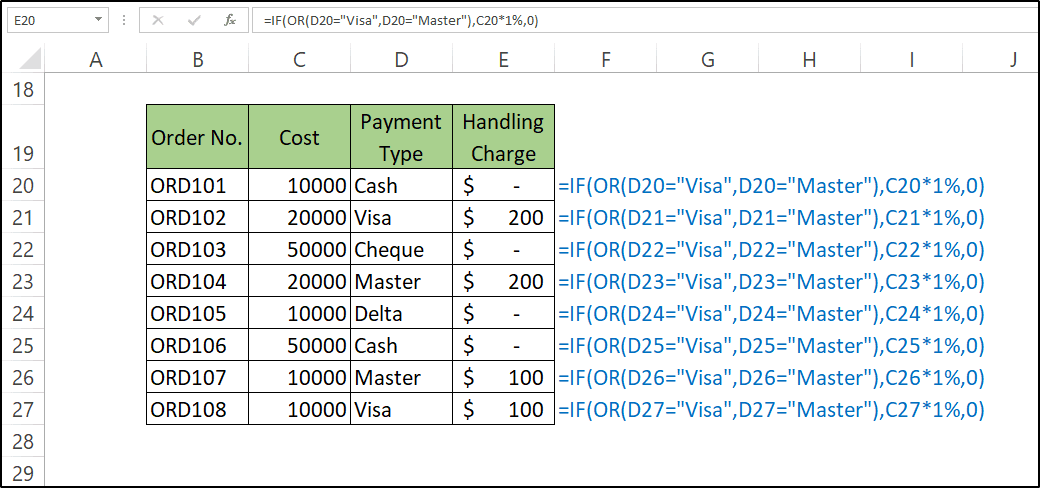Screen dimensions: 1040x488
Task: Open the Insert Function fx dialog
Action: [230, 21]
